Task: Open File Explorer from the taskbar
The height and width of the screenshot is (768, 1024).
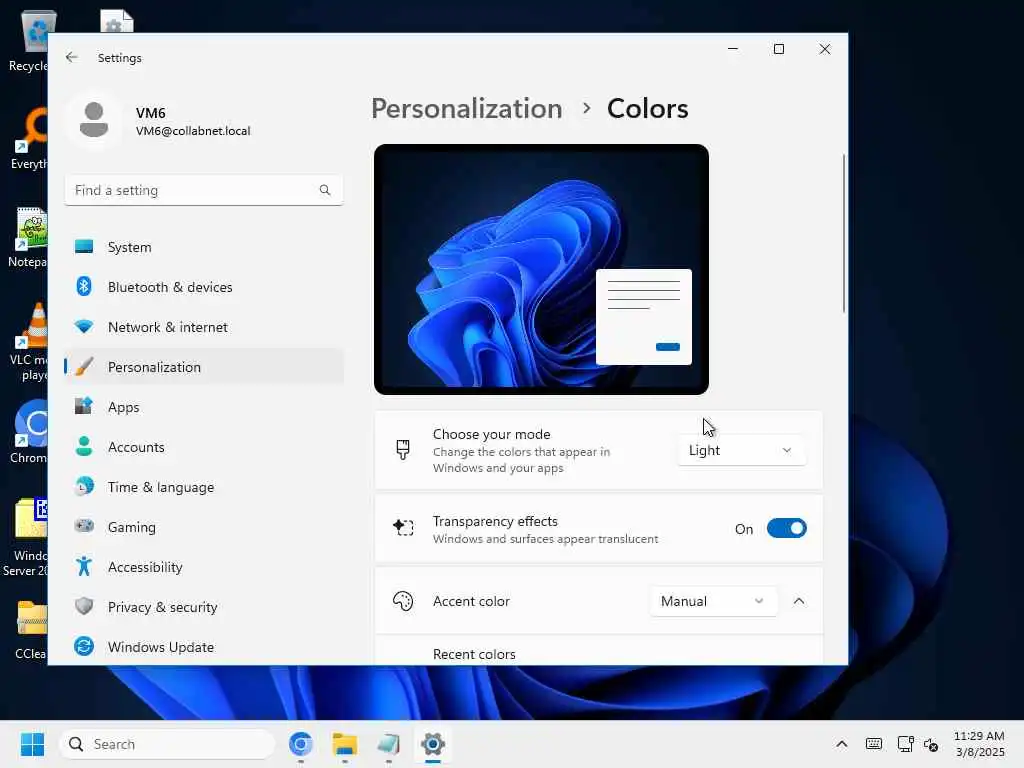Action: 344,744
